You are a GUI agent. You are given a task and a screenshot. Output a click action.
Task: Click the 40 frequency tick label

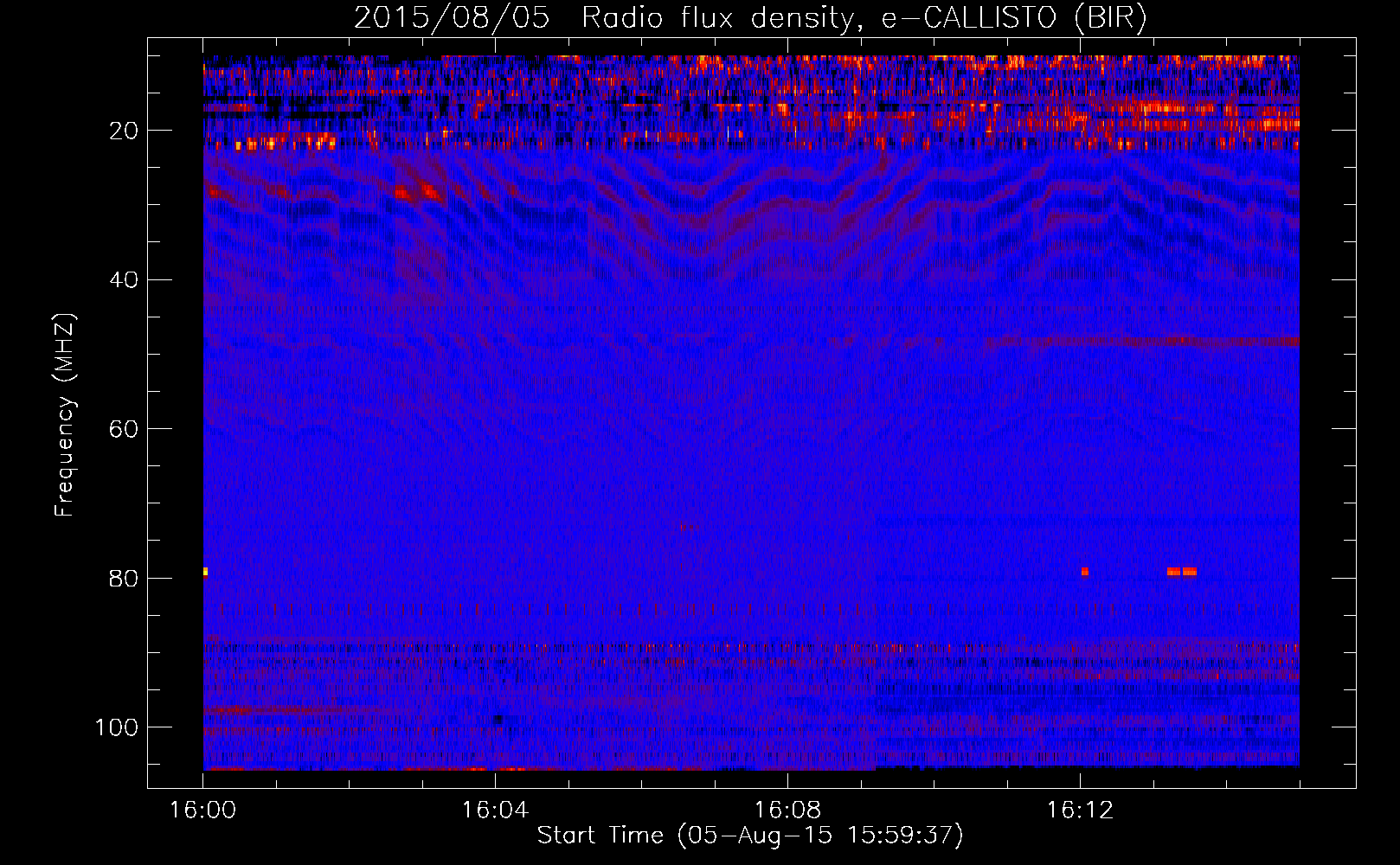coord(125,280)
